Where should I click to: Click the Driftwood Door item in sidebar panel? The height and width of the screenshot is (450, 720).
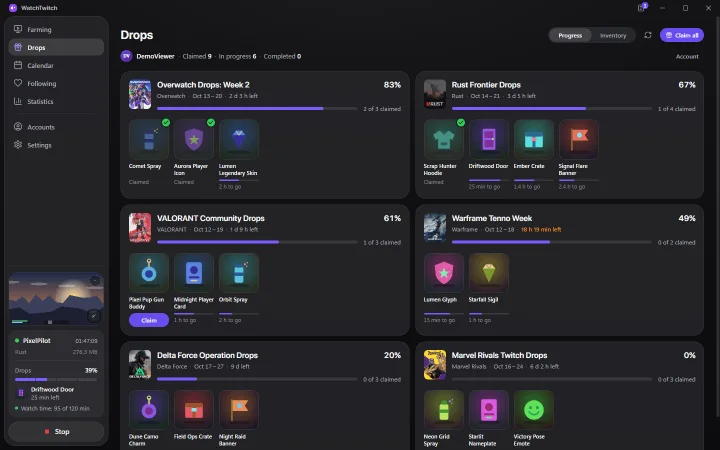coord(56,393)
